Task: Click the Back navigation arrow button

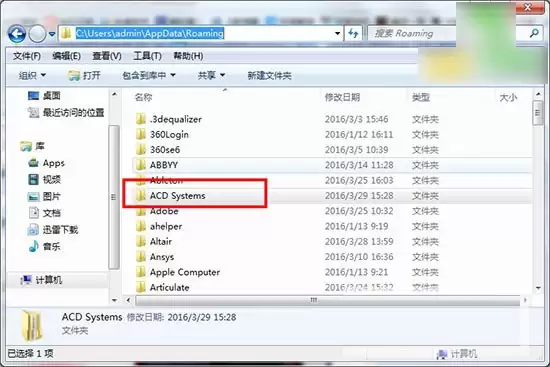Action: point(16,34)
